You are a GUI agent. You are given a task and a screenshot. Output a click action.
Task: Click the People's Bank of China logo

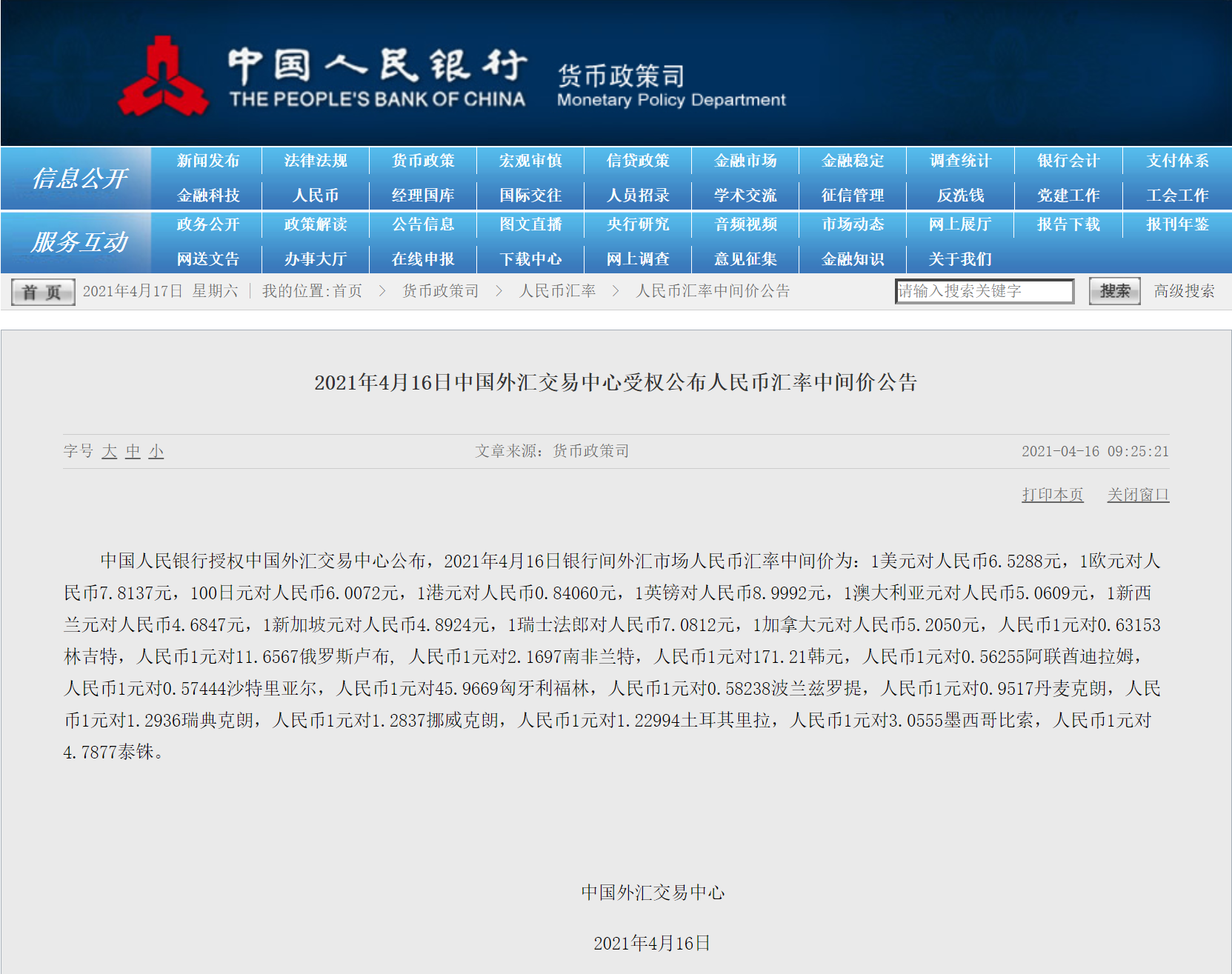pos(323,77)
